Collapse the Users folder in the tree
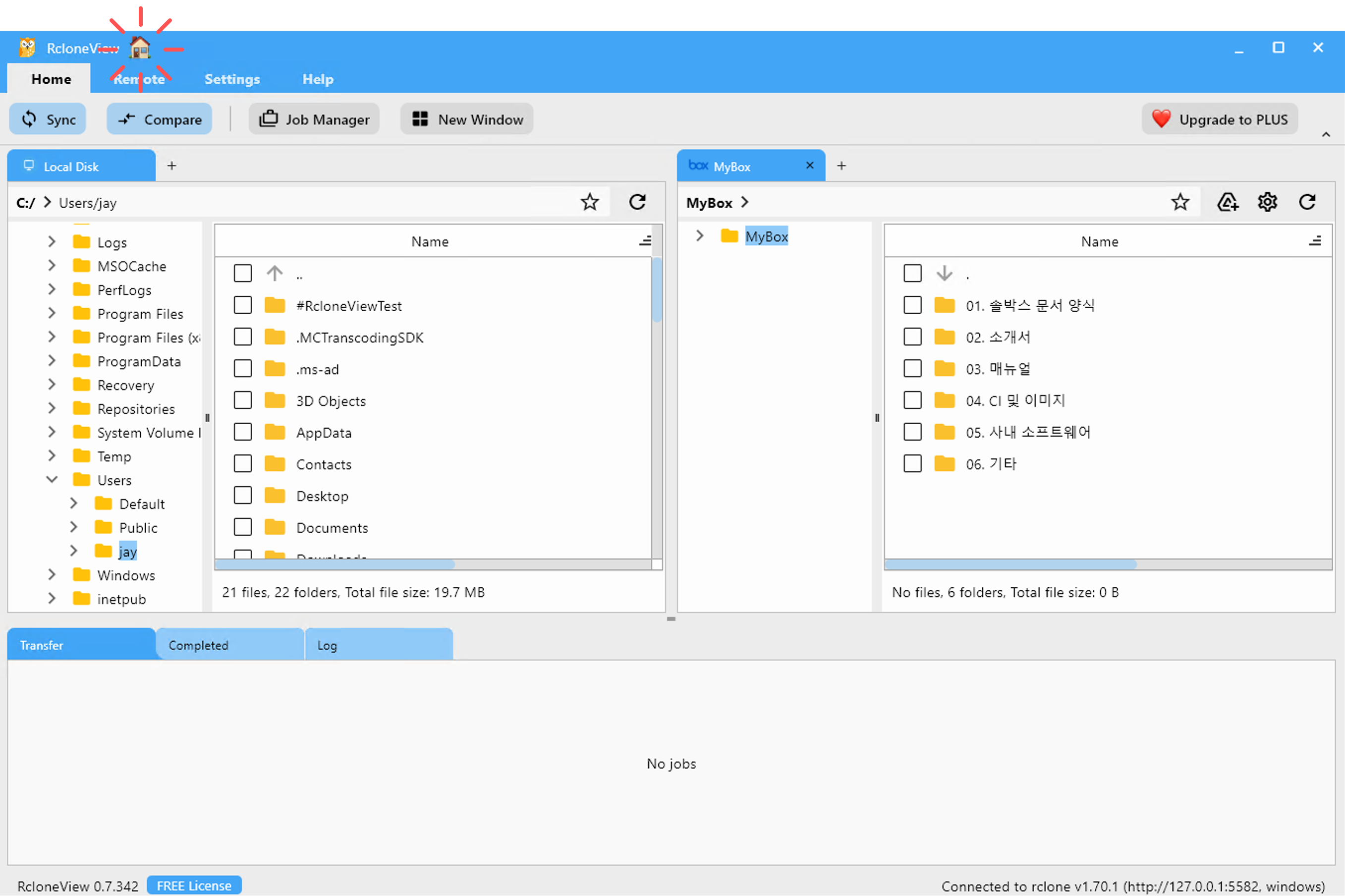This screenshot has height=896, width=1345. 52,479
